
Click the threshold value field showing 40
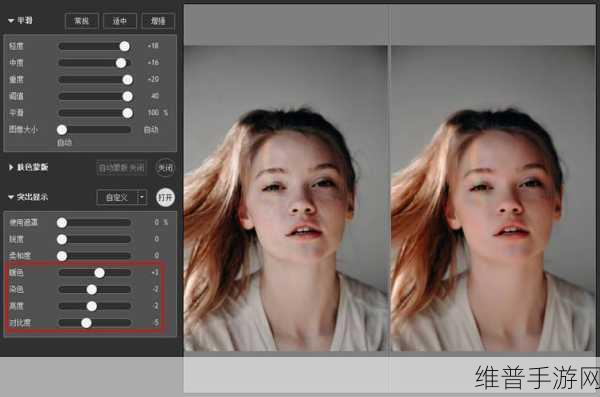[155, 96]
